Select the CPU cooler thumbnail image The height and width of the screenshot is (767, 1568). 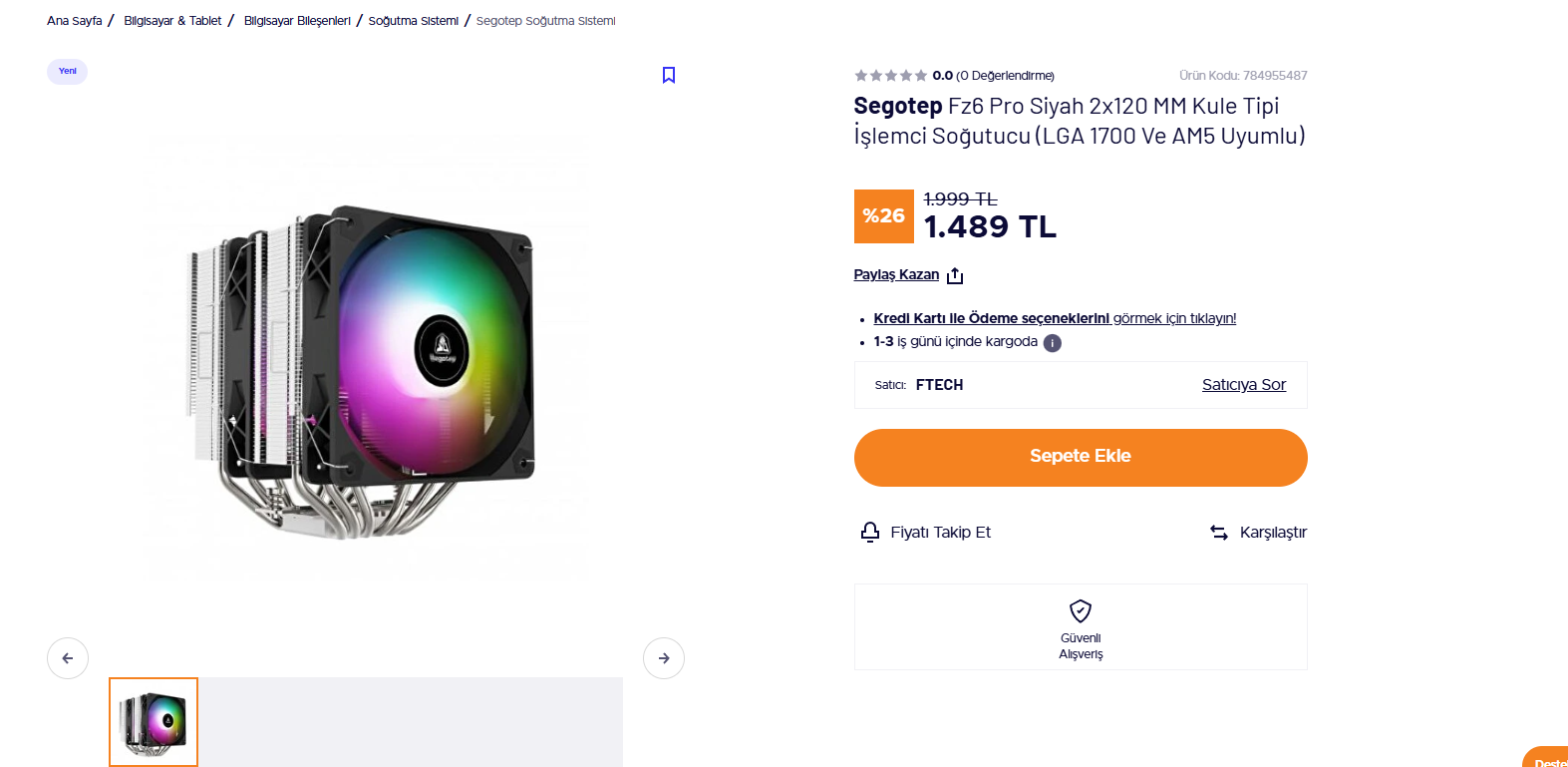click(x=154, y=722)
